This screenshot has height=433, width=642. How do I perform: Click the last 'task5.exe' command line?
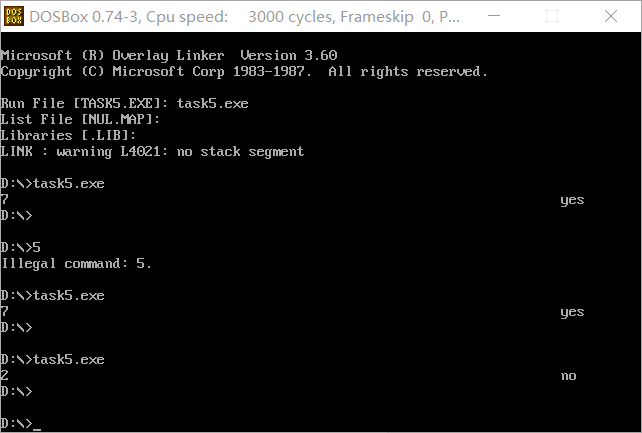(52, 360)
